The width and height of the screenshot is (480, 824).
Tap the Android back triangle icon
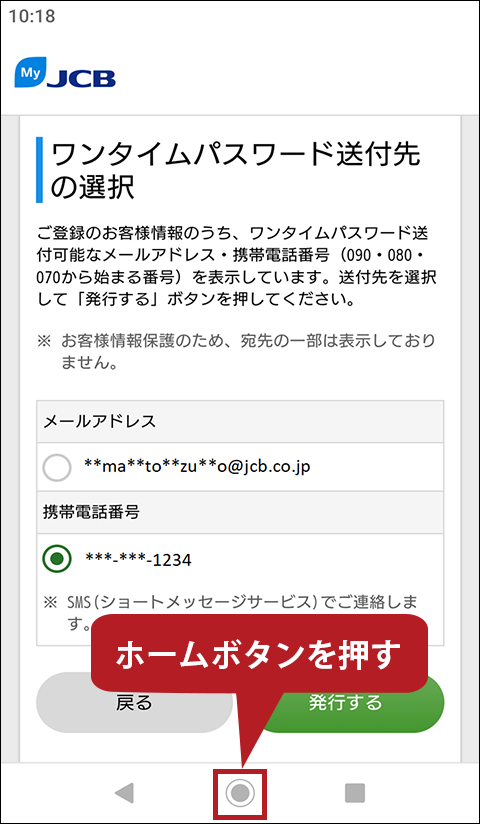click(x=125, y=793)
